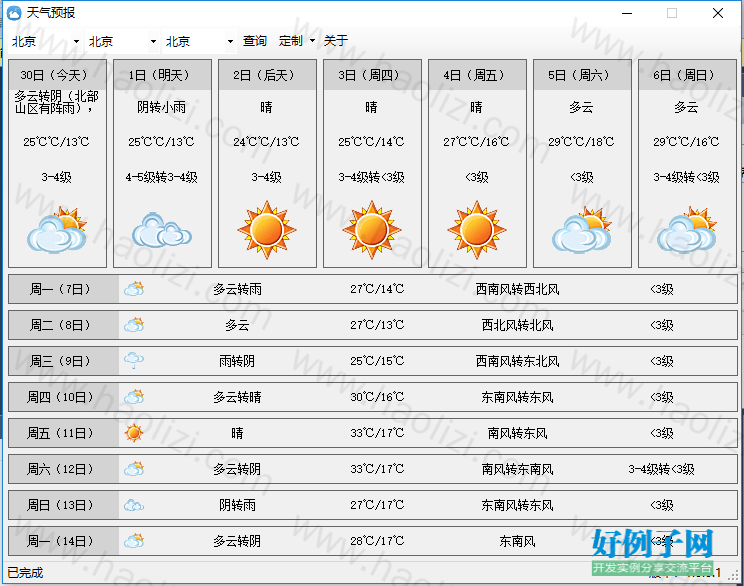744x586 pixels.
Task: Open the 定制 customize menu
Action: point(291,41)
